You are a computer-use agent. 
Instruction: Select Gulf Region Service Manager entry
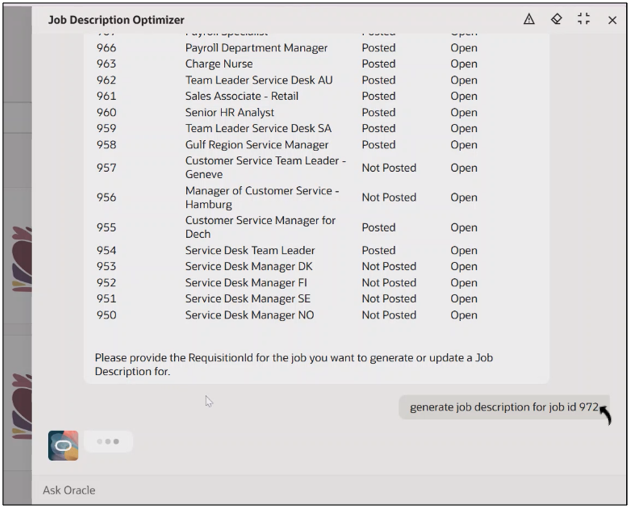coord(256,145)
